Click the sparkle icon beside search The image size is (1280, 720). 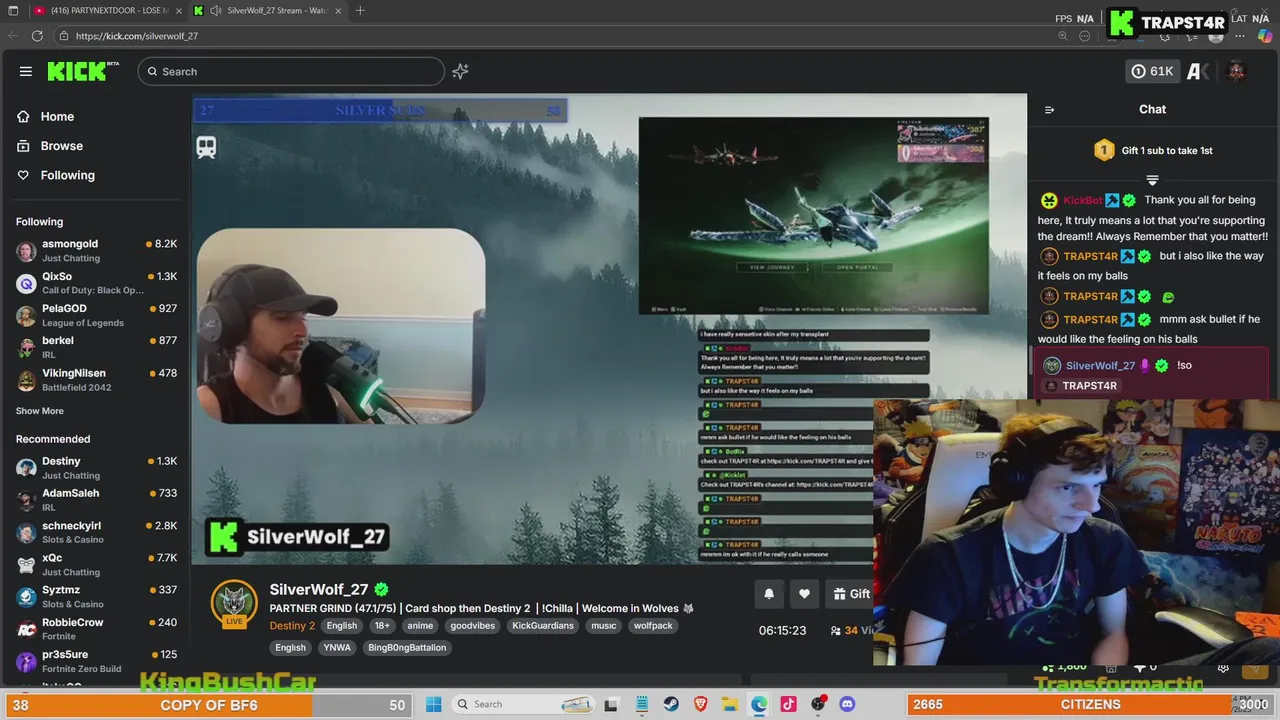pos(460,71)
